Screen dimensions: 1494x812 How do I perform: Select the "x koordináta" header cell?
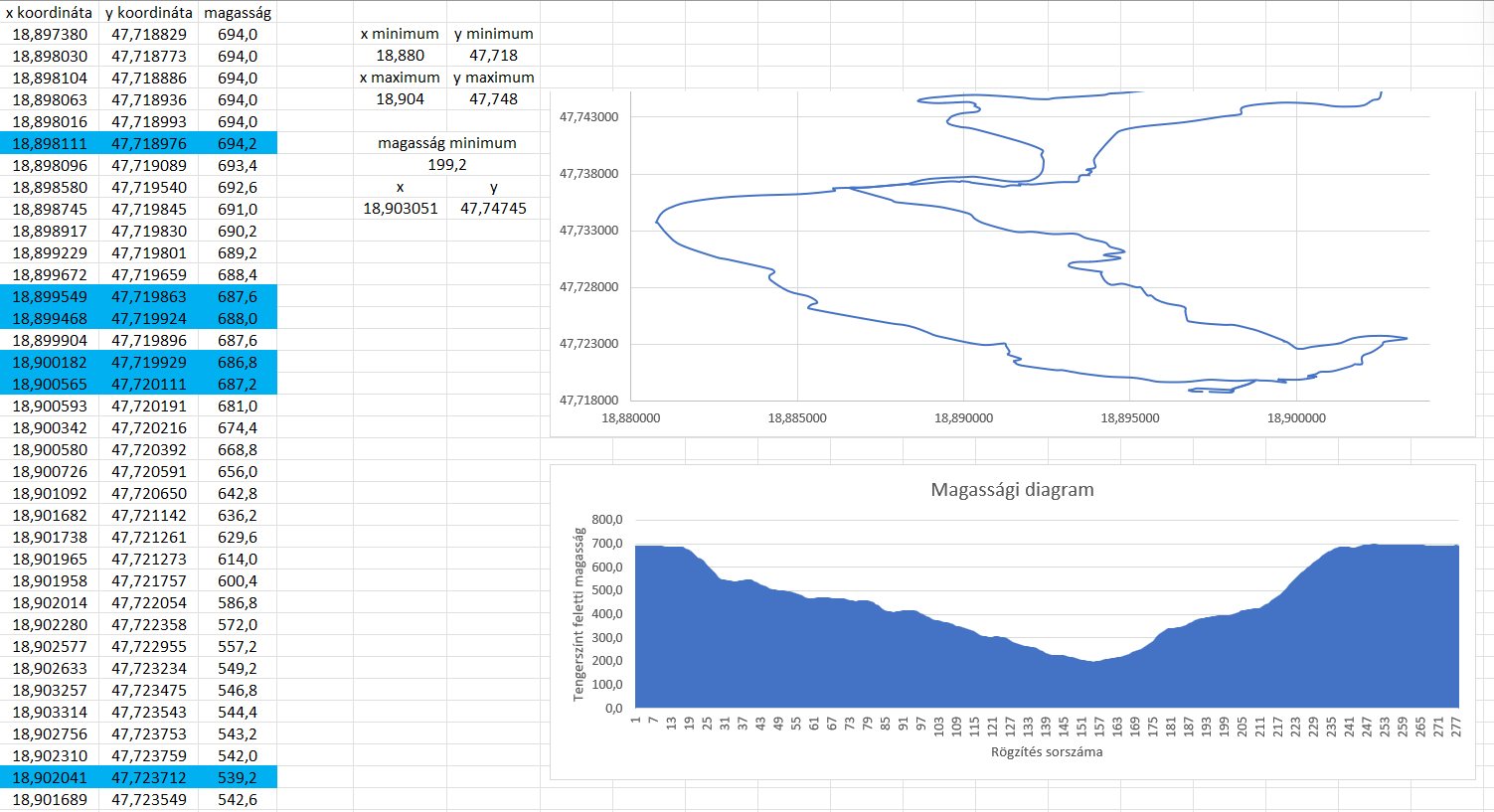tap(49, 12)
